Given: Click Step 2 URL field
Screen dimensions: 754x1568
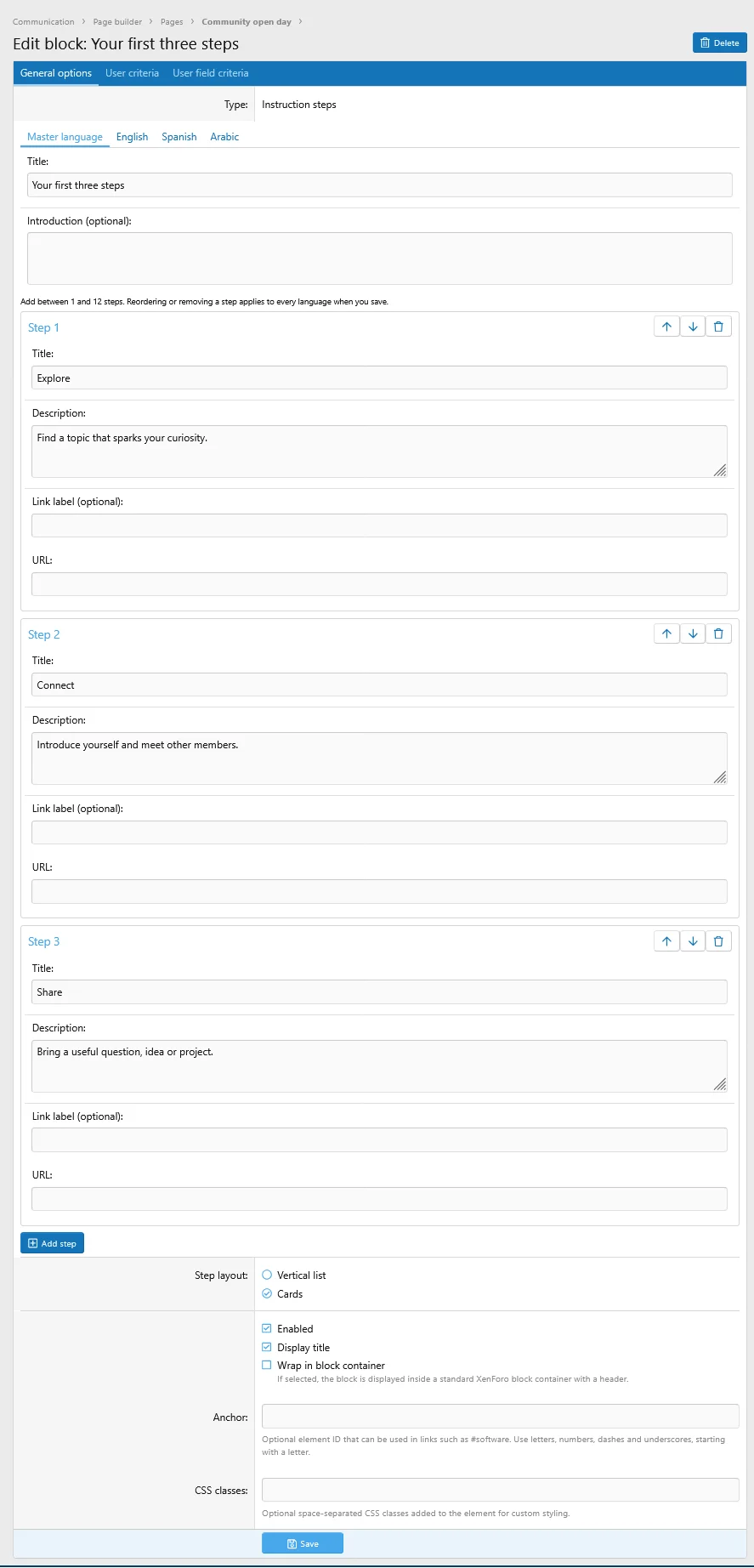Looking at the screenshot, I should [x=379, y=891].
